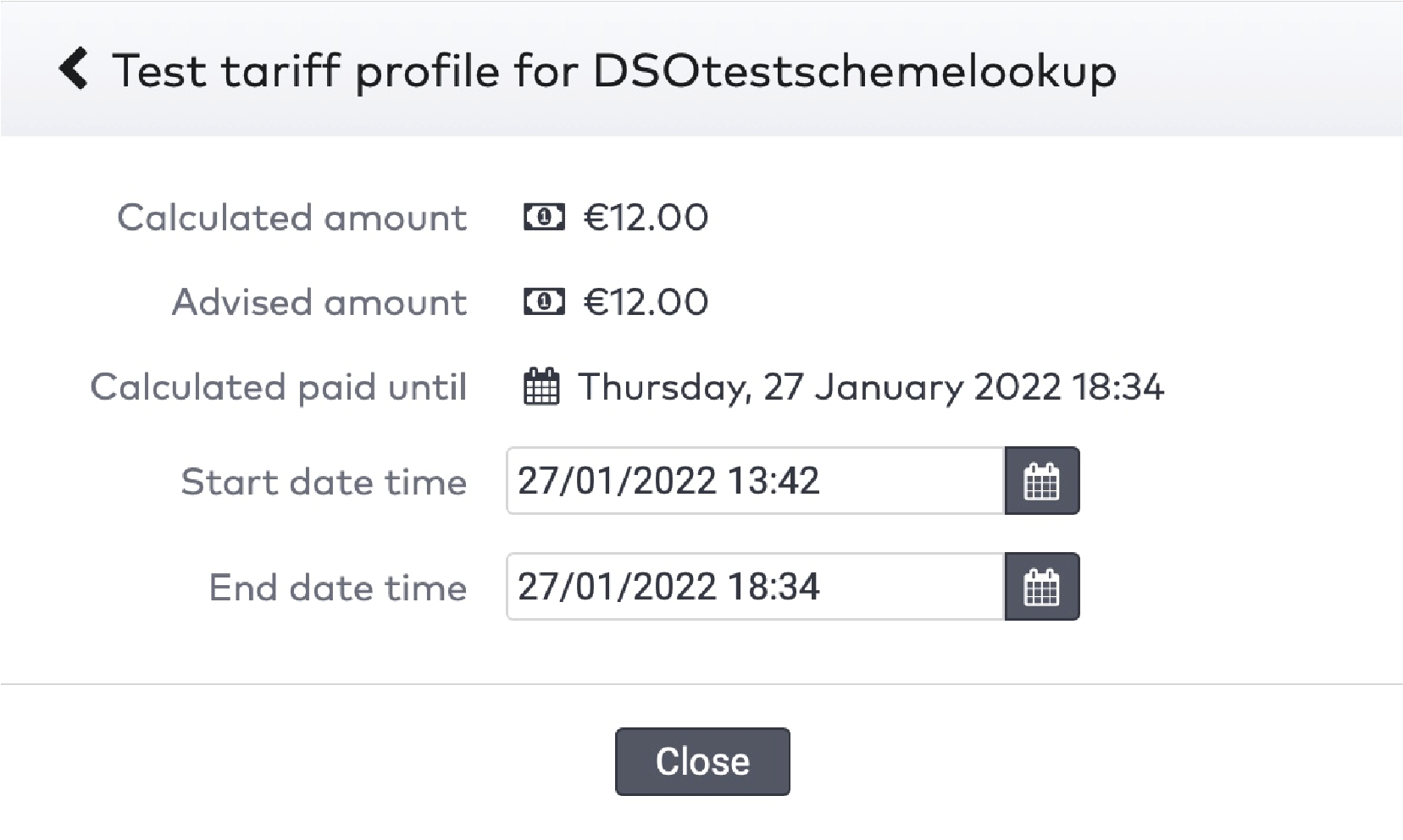Image resolution: width=1403 pixels, height=840 pixels.
Task: Click the 18:34 time in end field
Action: click(774, 587)
